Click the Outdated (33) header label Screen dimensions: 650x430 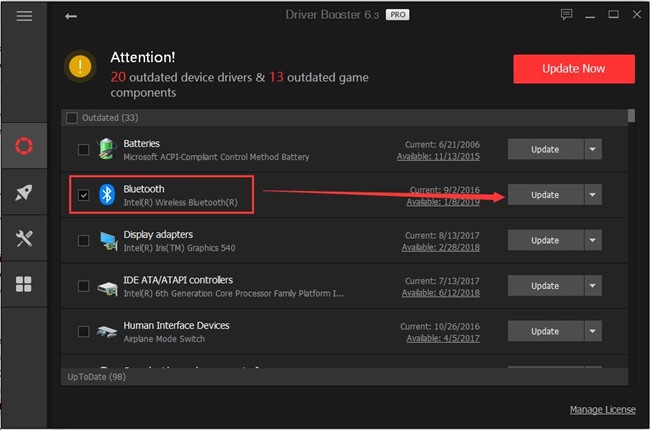(110, 118)
